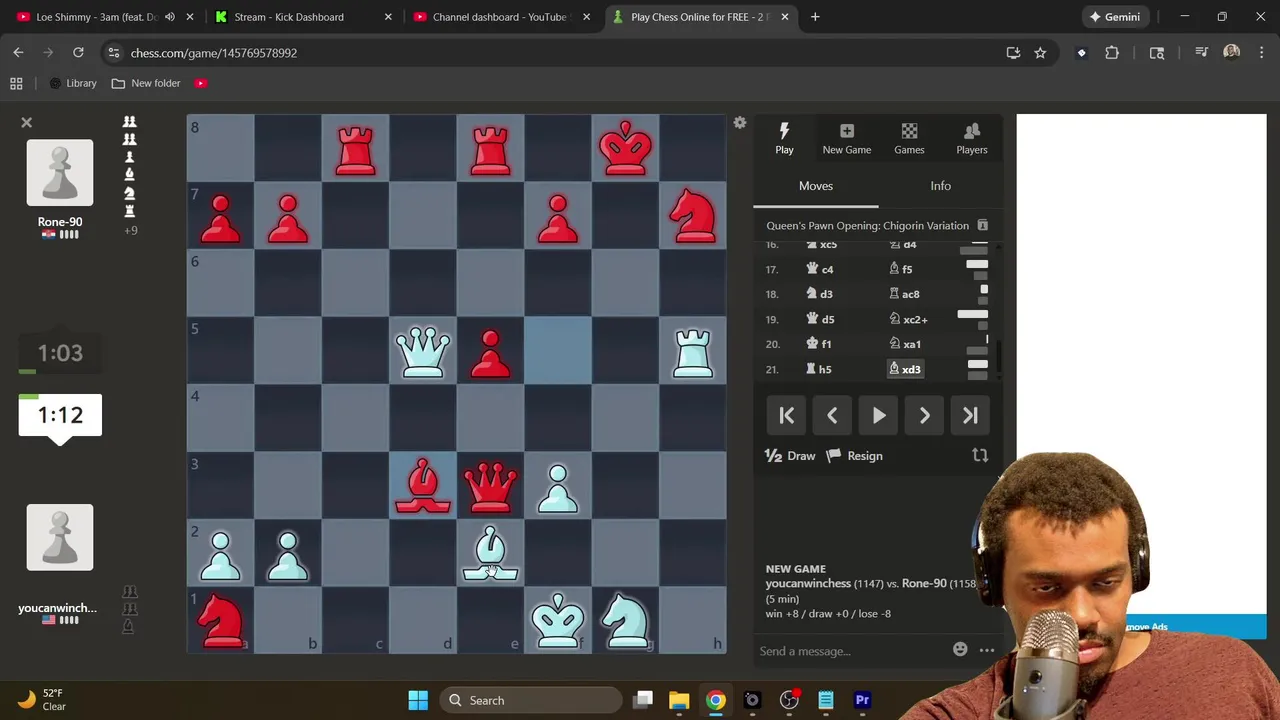This screenshot has height=720, width=1280.
Task: Click the white queen on d5
Action: pos(423,352)
